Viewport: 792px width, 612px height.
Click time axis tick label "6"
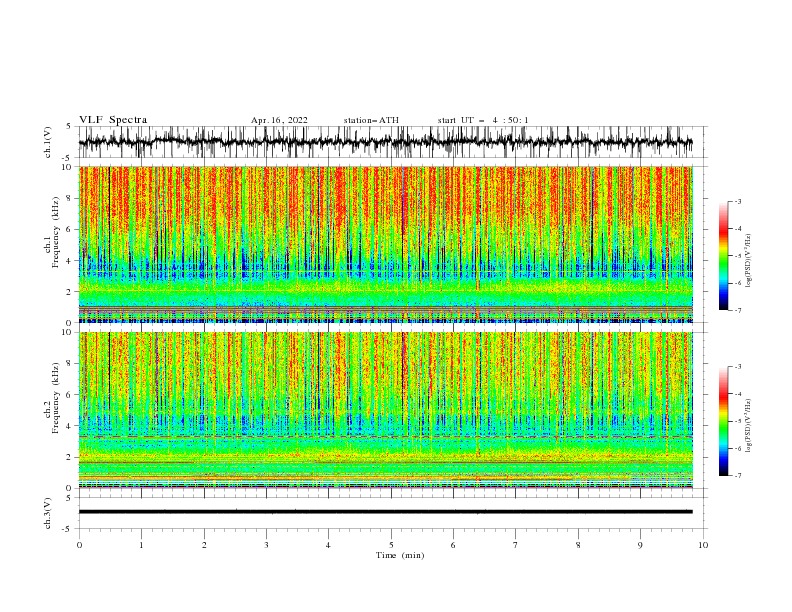(x=453, y=545)
